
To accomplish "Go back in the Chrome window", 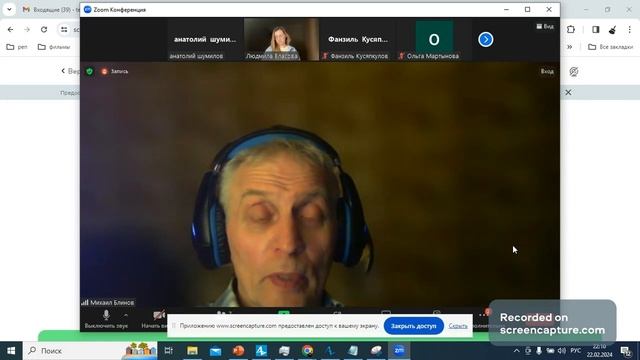I will click(x=11, y=29).
